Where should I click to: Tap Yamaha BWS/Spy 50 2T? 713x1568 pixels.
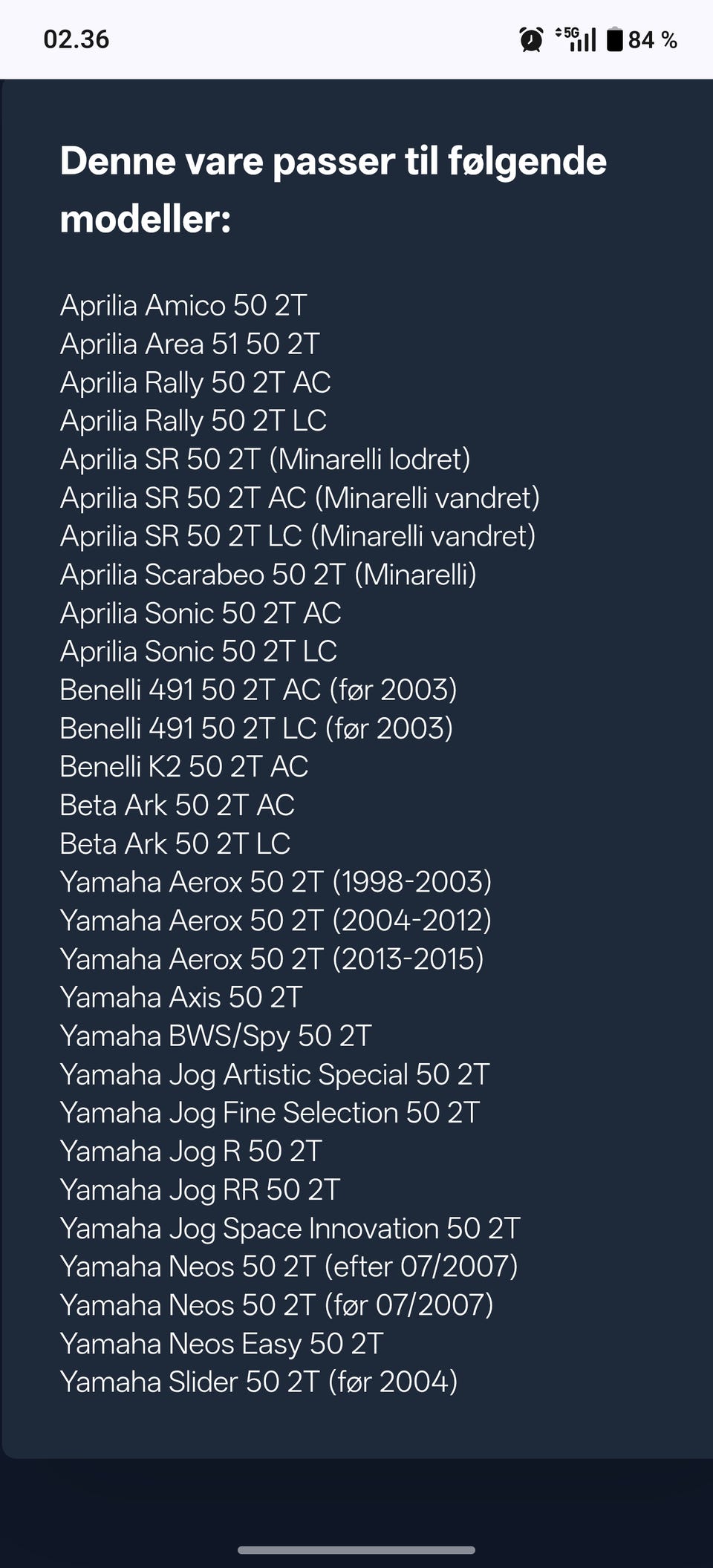point(215,1036)
